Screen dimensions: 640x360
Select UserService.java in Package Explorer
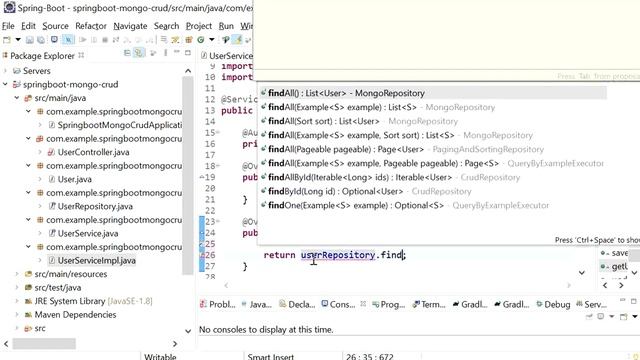click(88, 233)
